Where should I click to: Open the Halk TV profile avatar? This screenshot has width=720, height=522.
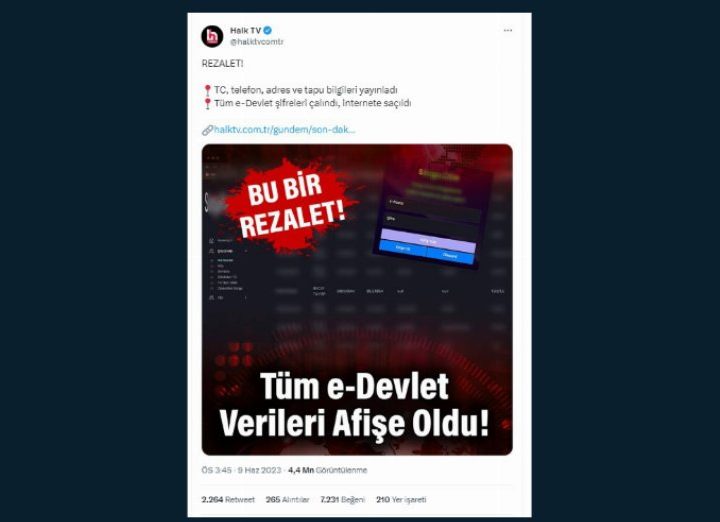212,36
